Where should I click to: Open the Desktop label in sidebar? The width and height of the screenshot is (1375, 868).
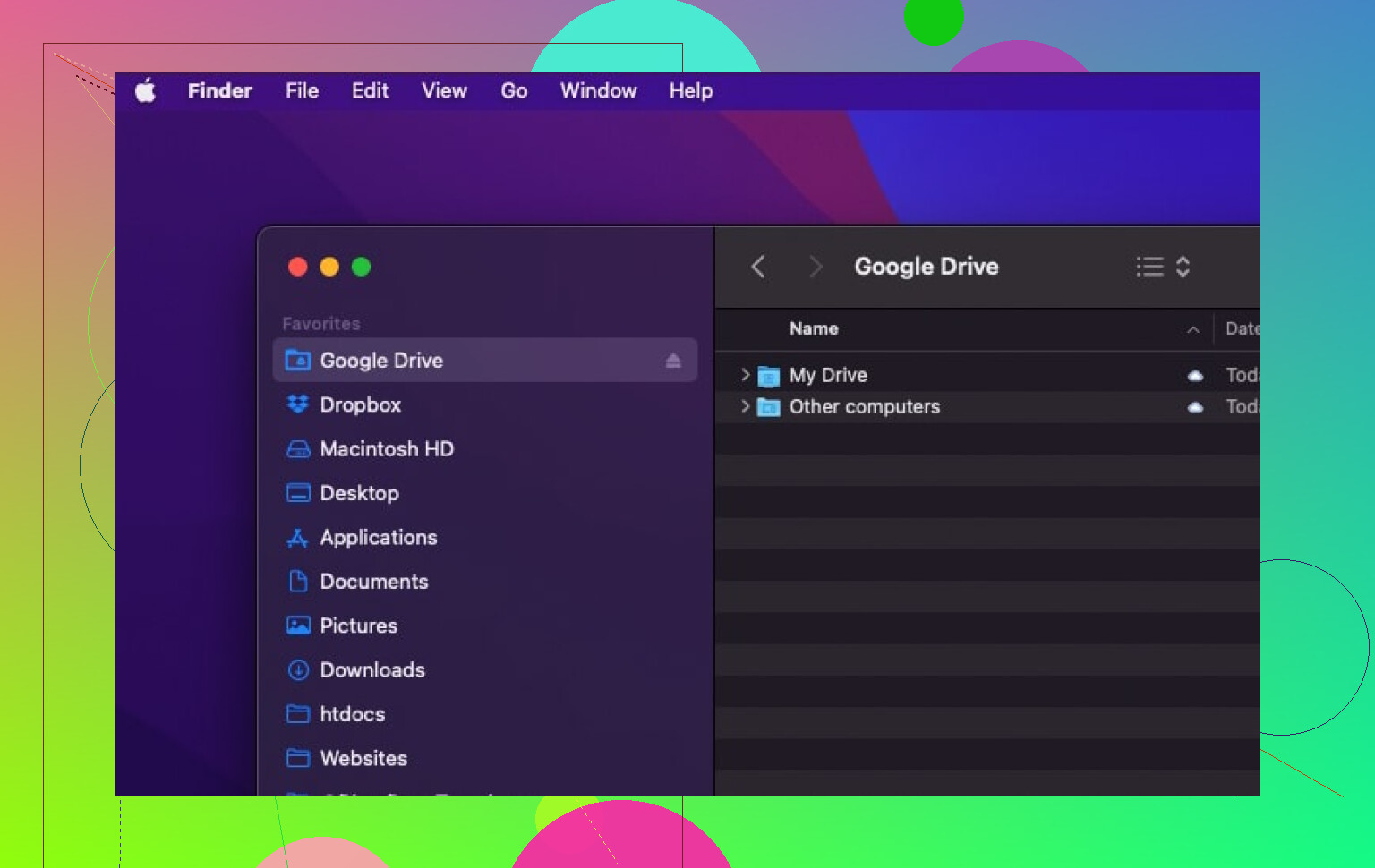click(360, 493)
